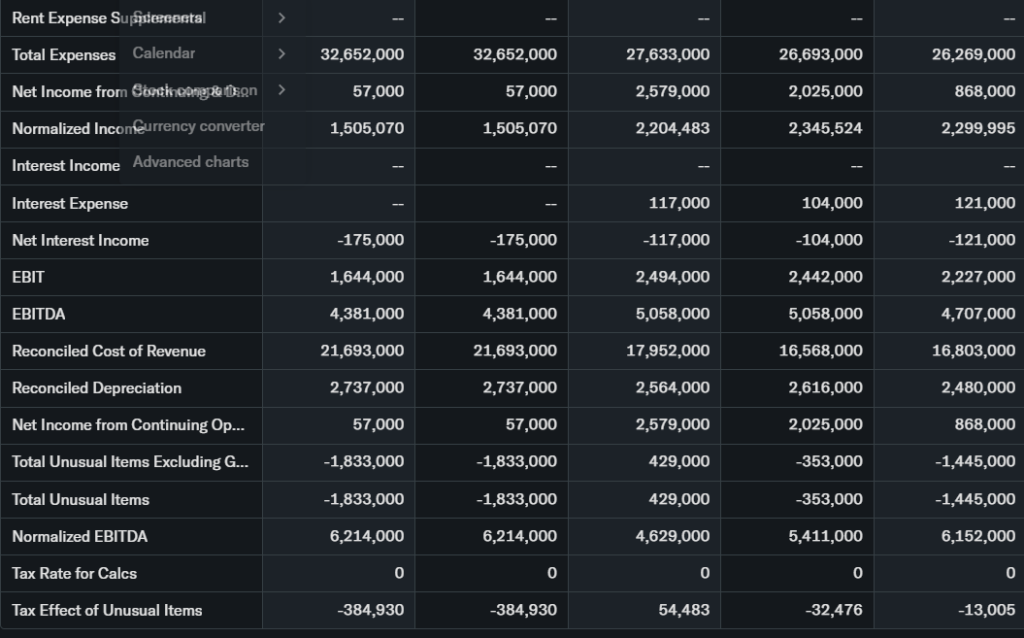1024x638 pixels.
Task: Select the 54,483 tax effect cell
Action: click(x=684, y=610)
